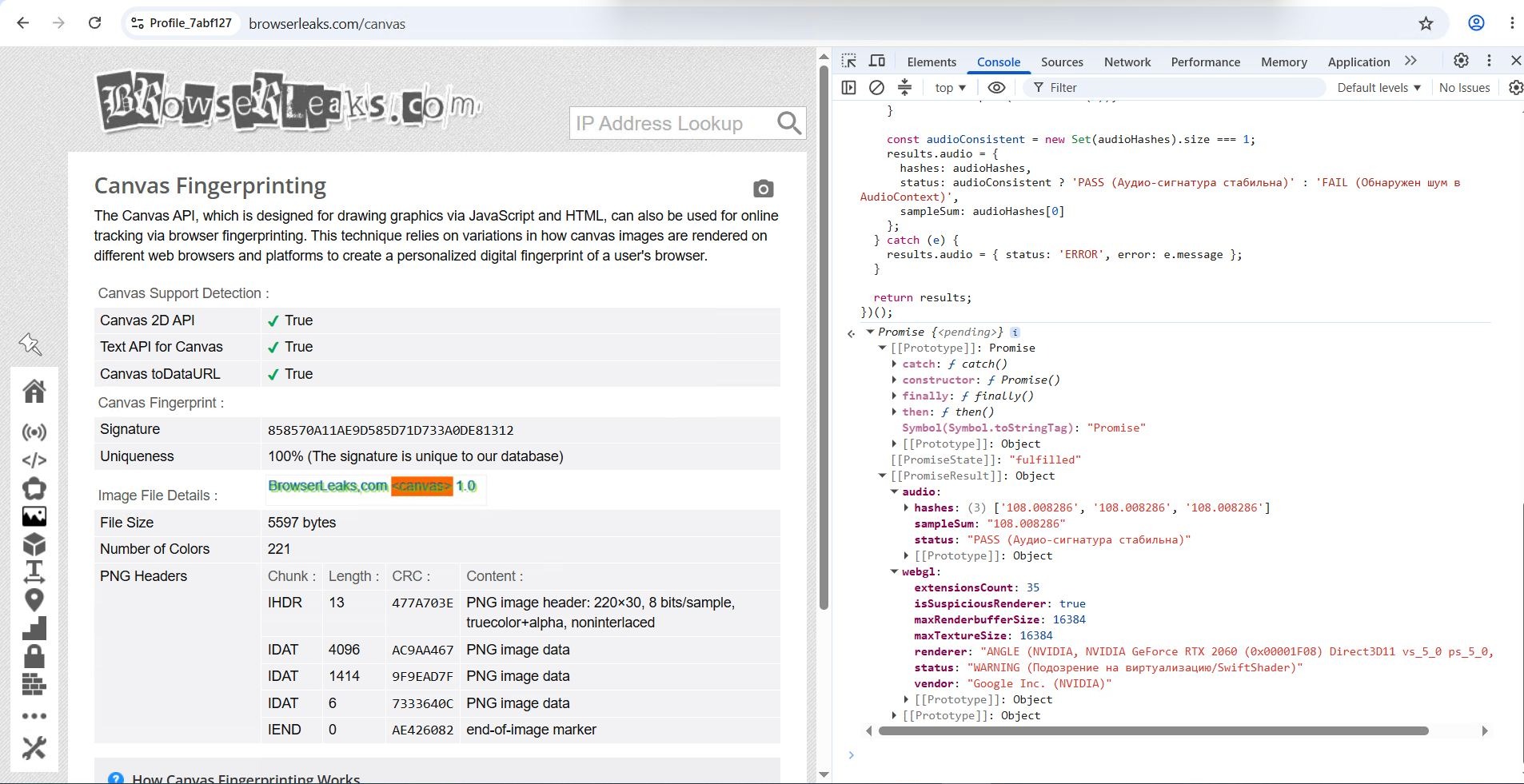Open the code brackets sidebar icon
This screenshot has height=784, width=1524.
(34, 460)
